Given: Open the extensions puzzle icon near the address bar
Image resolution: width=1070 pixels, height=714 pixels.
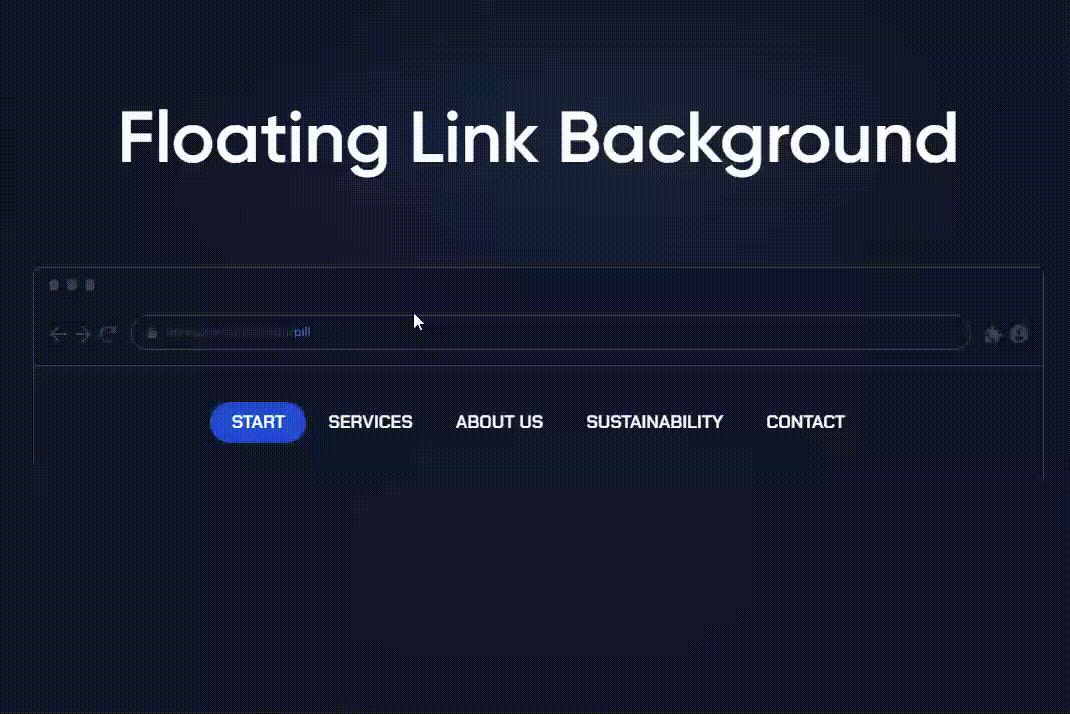Looking at the screenshot, I should click(x=993, y=335).
